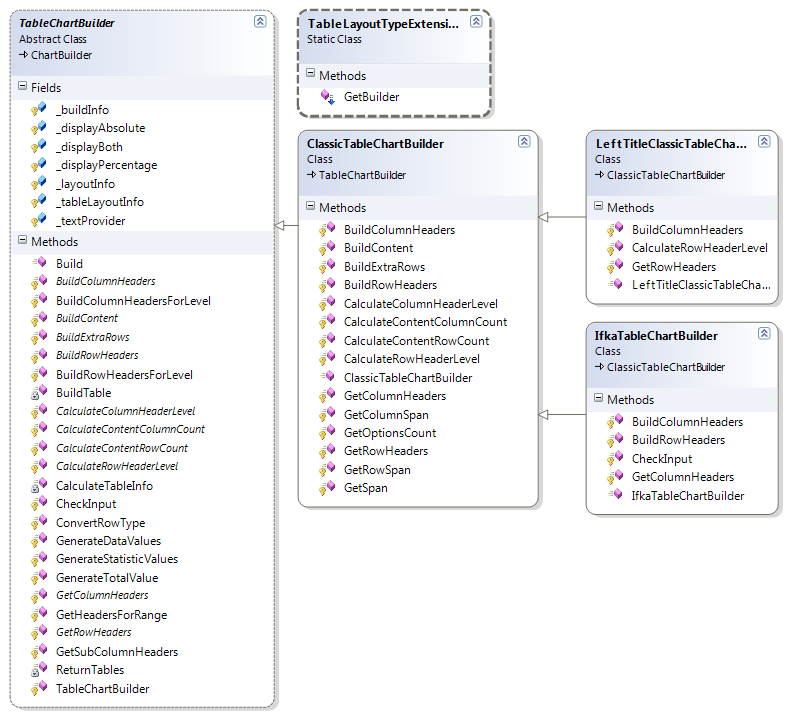Collapse the IfkaTableChartBuilder class shape
Viewport: 787px width, 716px height.
coord(764,334)
